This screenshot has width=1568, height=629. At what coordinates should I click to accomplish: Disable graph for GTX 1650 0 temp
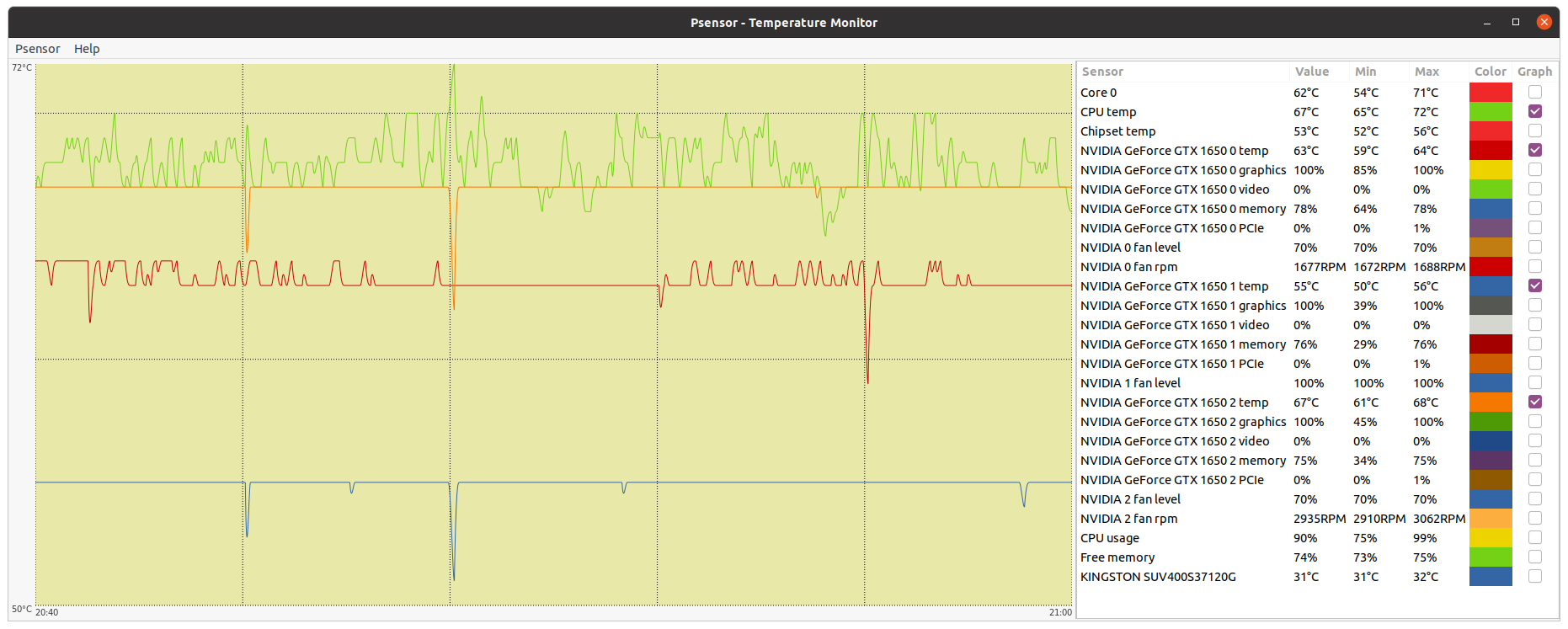pyautogui.click(x=1534, y=150)
